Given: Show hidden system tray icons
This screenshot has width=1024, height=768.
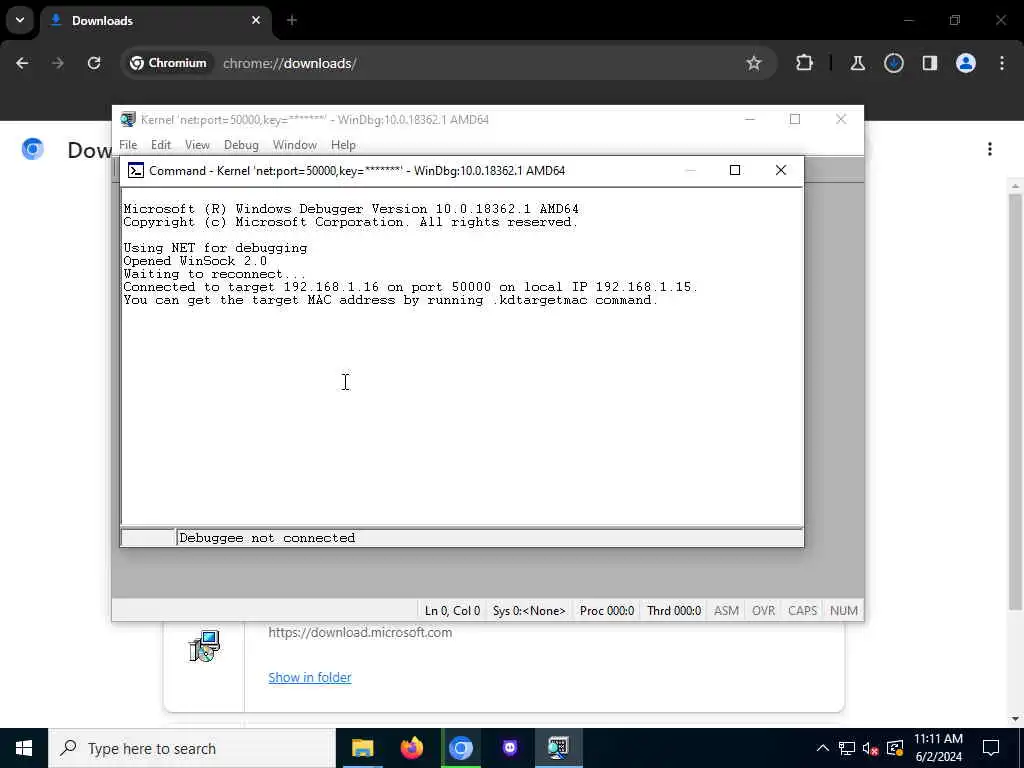Looking at the screenshot, I should point(823,748).
